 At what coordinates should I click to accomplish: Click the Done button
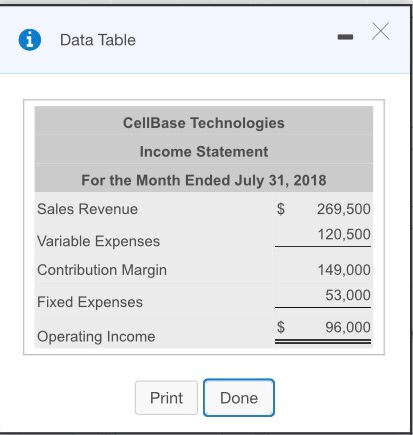(x=239, y=398)
